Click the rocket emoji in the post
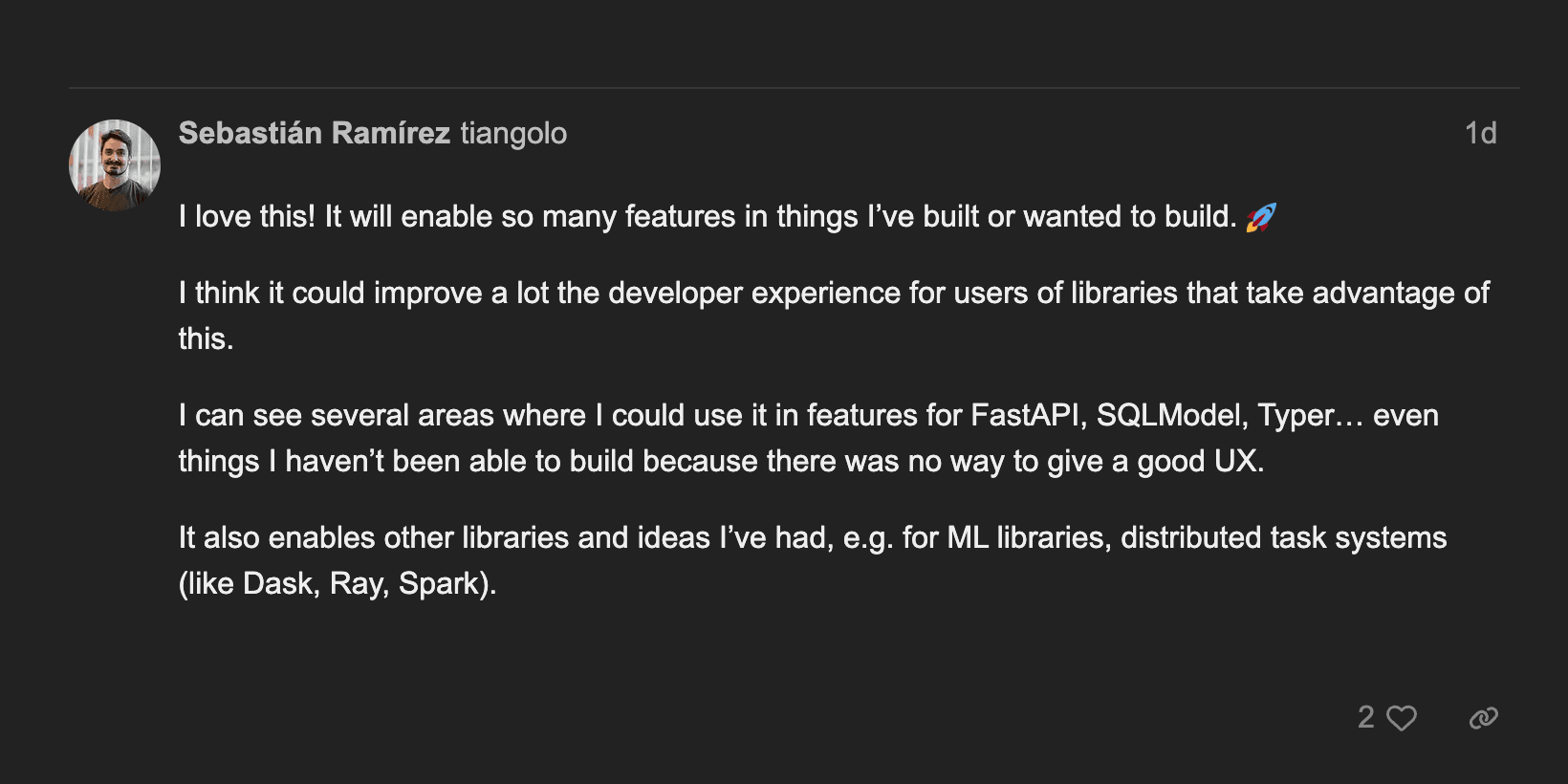1568x784 pixels. [1261, 218]
